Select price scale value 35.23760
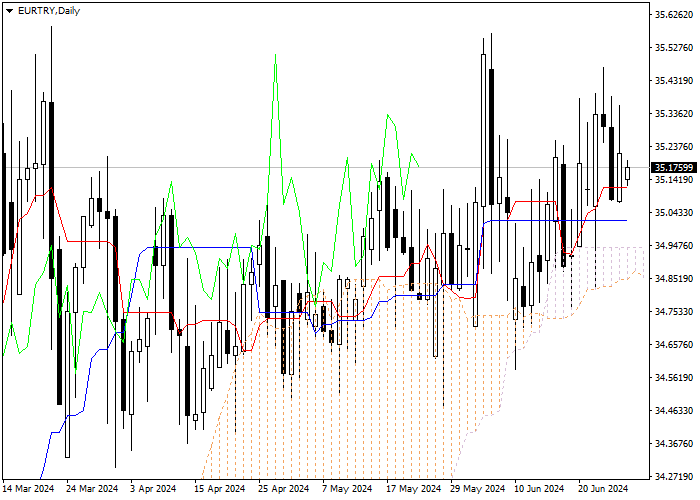 (674, 147)
